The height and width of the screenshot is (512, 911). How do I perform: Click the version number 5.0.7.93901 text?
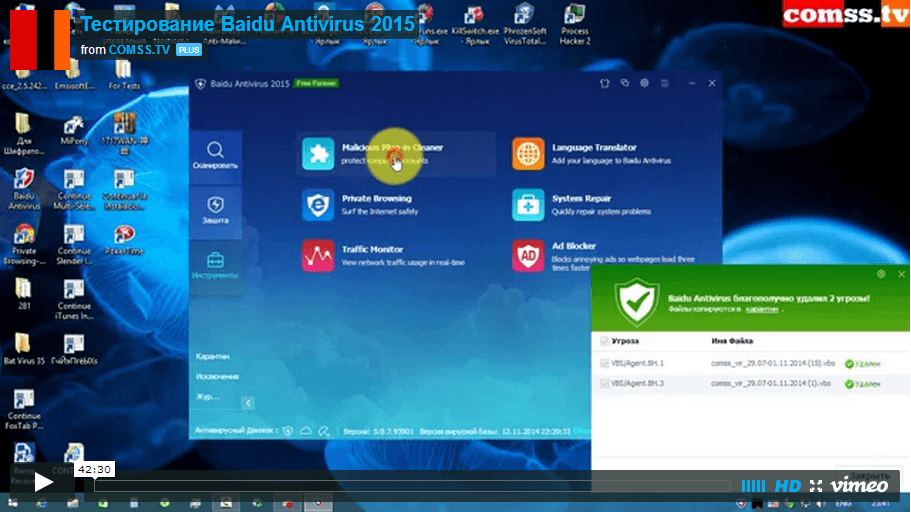392,432
